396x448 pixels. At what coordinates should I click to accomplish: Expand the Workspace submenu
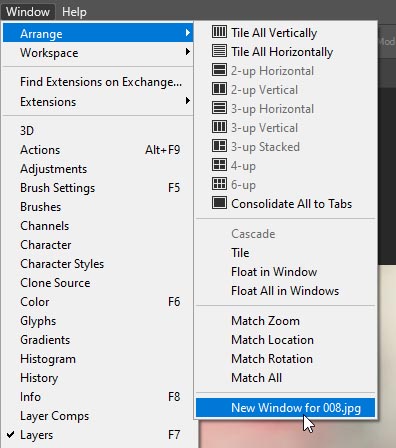(x=98, y=52)
